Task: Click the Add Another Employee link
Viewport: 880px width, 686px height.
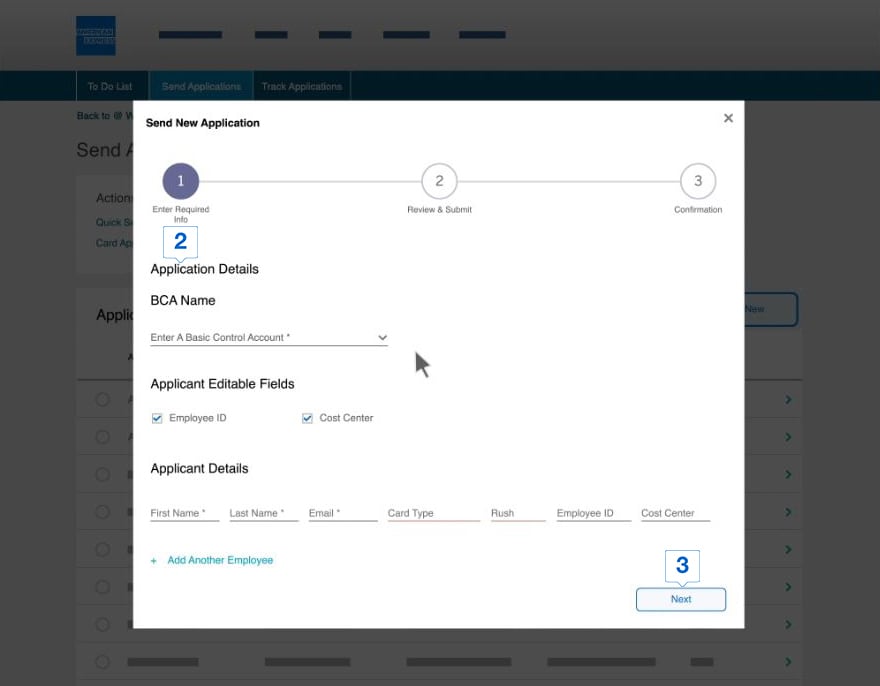Action: (220, 561)
